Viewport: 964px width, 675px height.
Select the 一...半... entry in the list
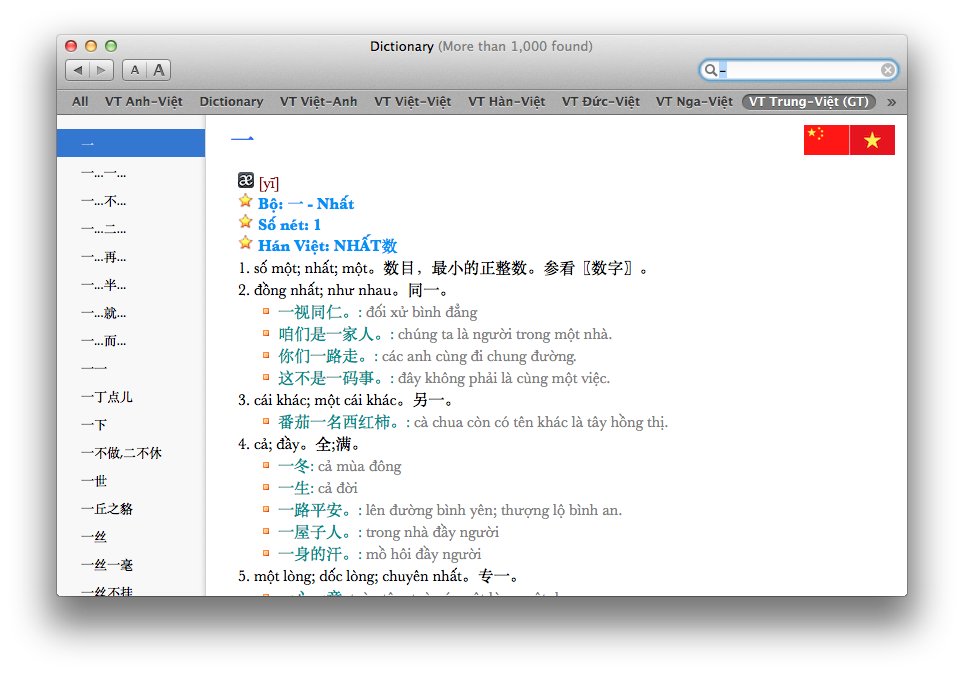point(131,285)
